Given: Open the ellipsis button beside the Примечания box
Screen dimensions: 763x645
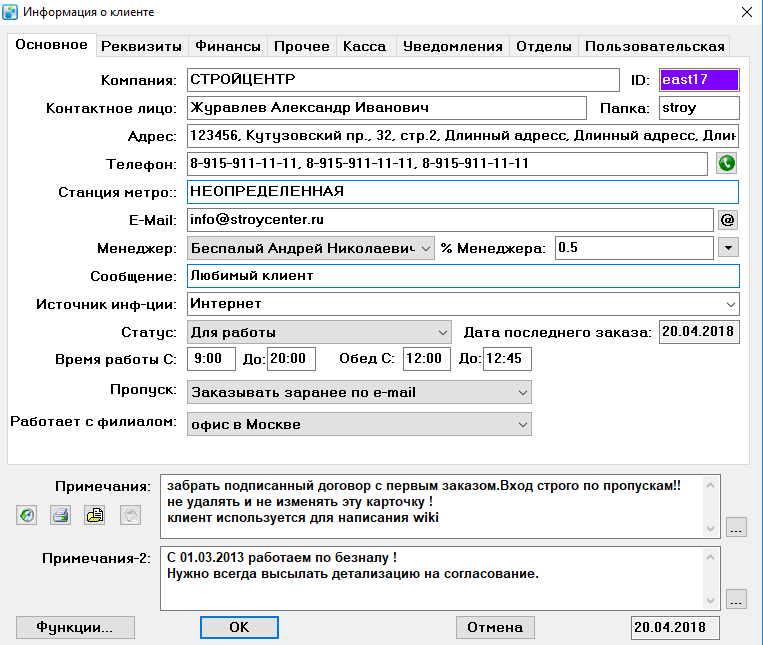Looking at the screenshot, I should tap(736, 527).
